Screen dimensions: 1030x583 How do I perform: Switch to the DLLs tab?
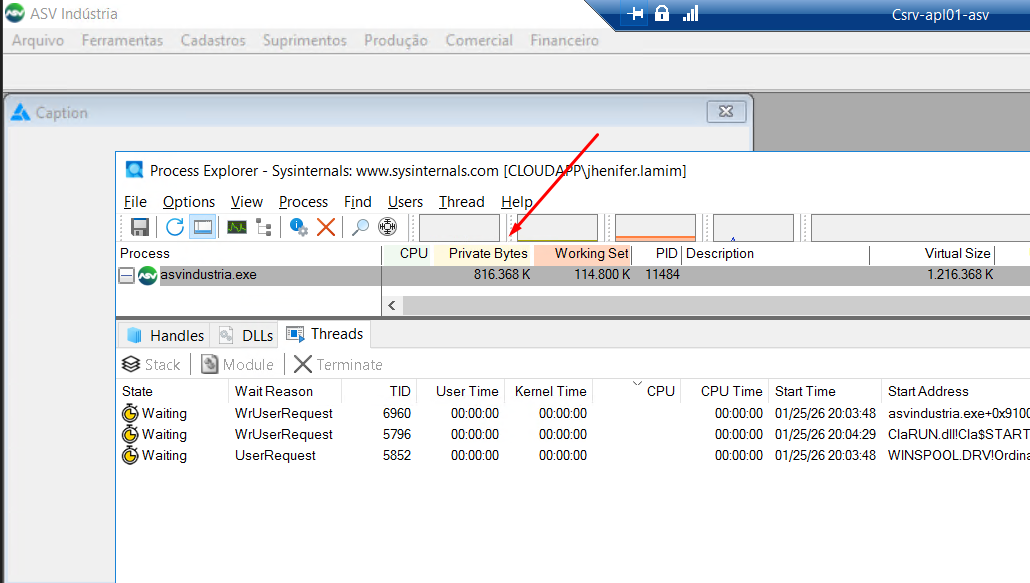click(246, 335)
